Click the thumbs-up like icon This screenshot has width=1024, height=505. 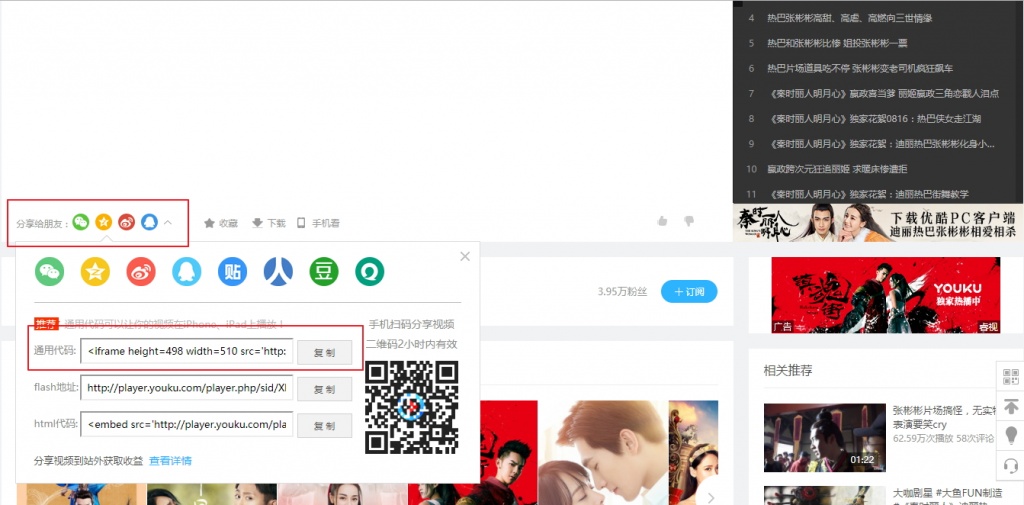point(662,221)
